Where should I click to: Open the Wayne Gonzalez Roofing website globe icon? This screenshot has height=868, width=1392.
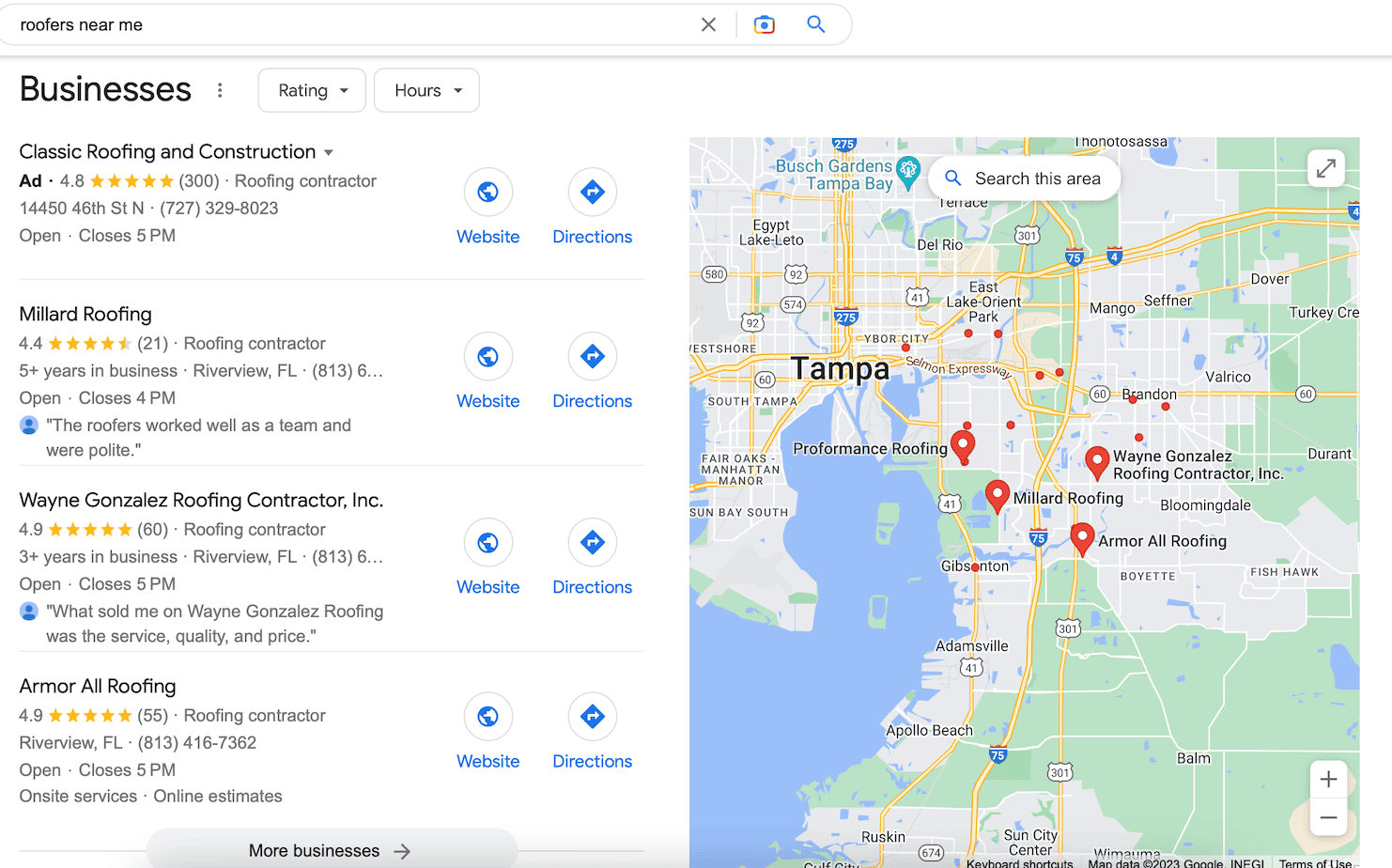[x=488, y=542]
